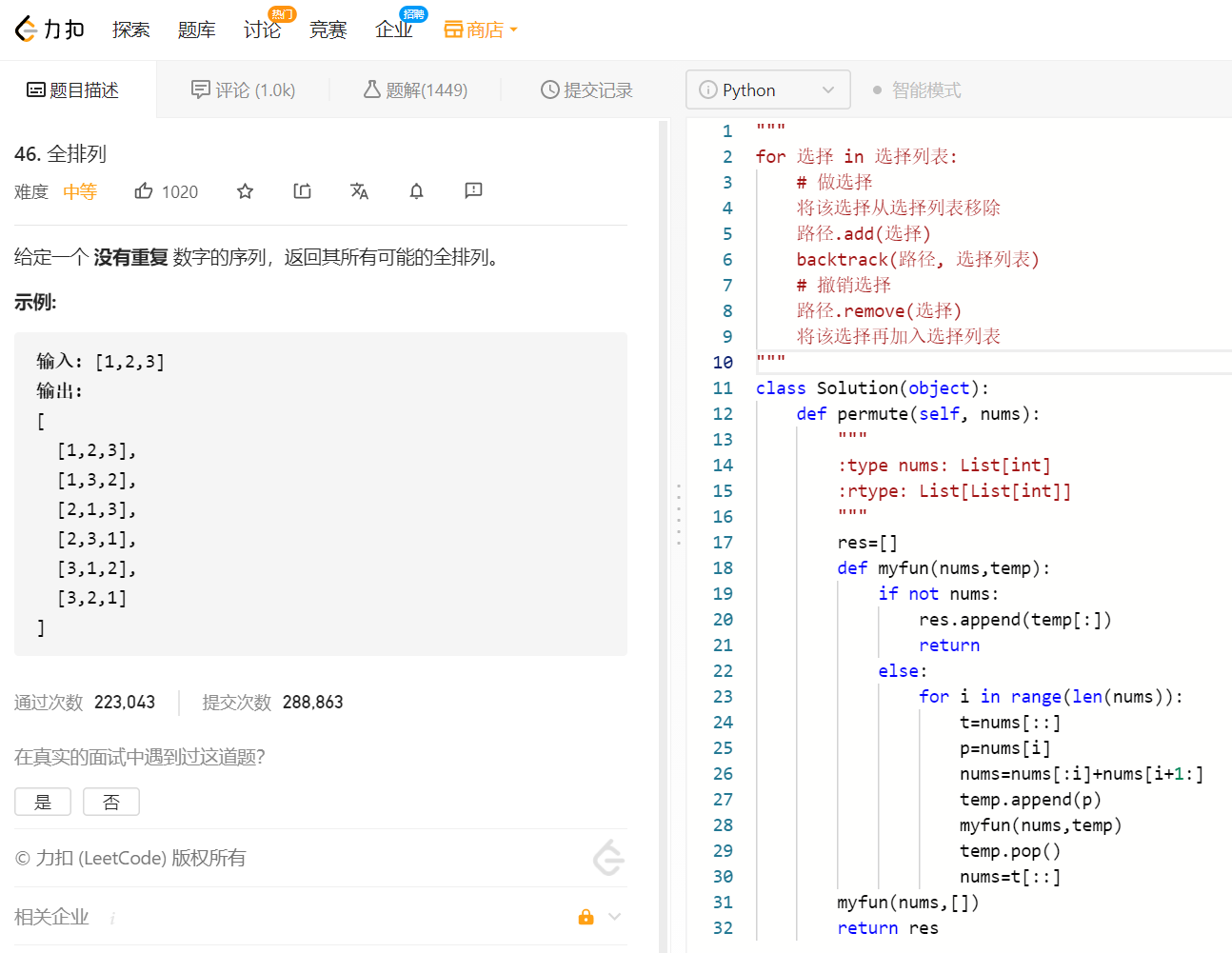1232x953 pixels.
Task: Open the 竞赛 contest link
Action: pyautogui.click(x=328, y=30)
